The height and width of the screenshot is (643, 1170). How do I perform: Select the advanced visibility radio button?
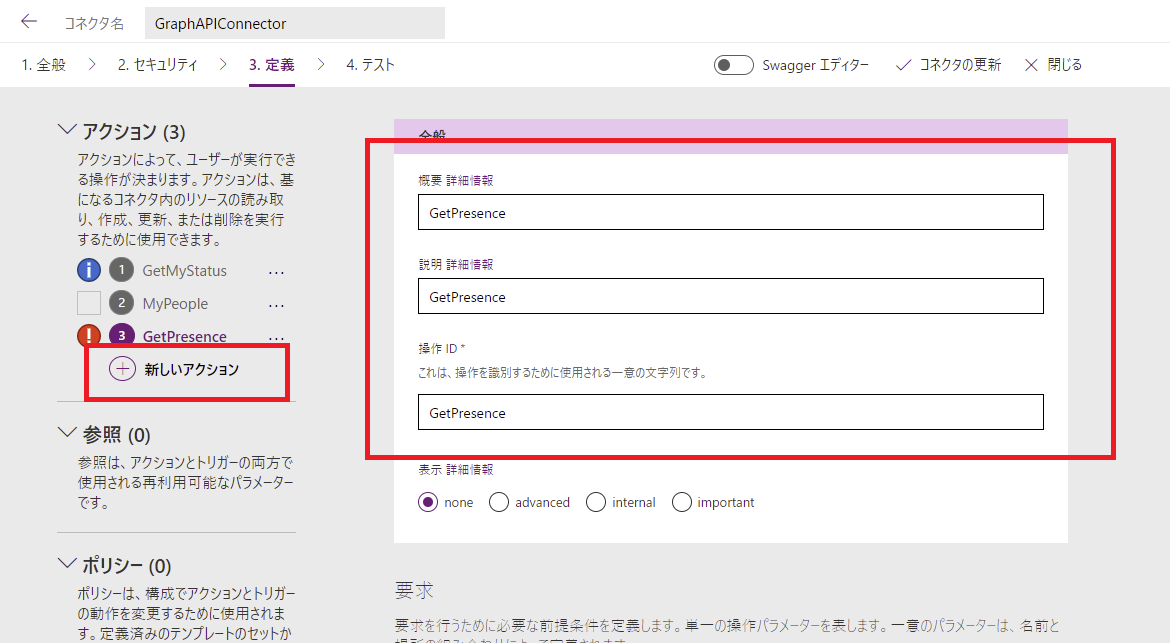pyautogui.click(x=499, y=502)
